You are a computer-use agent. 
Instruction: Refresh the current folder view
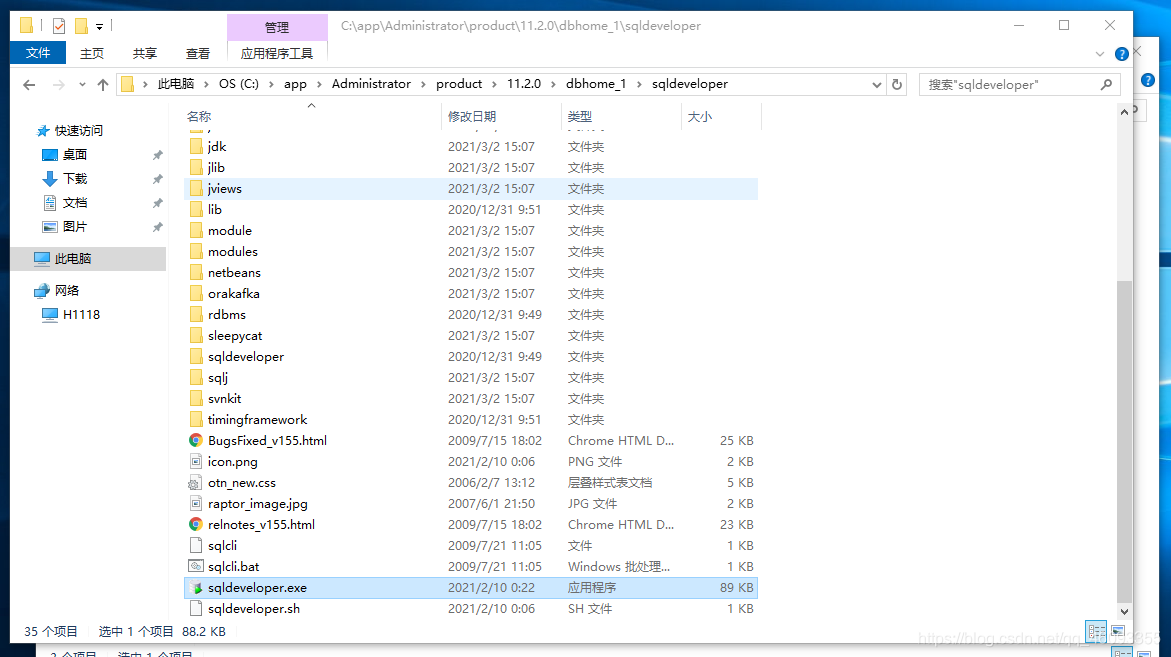(x=897, y=84)
